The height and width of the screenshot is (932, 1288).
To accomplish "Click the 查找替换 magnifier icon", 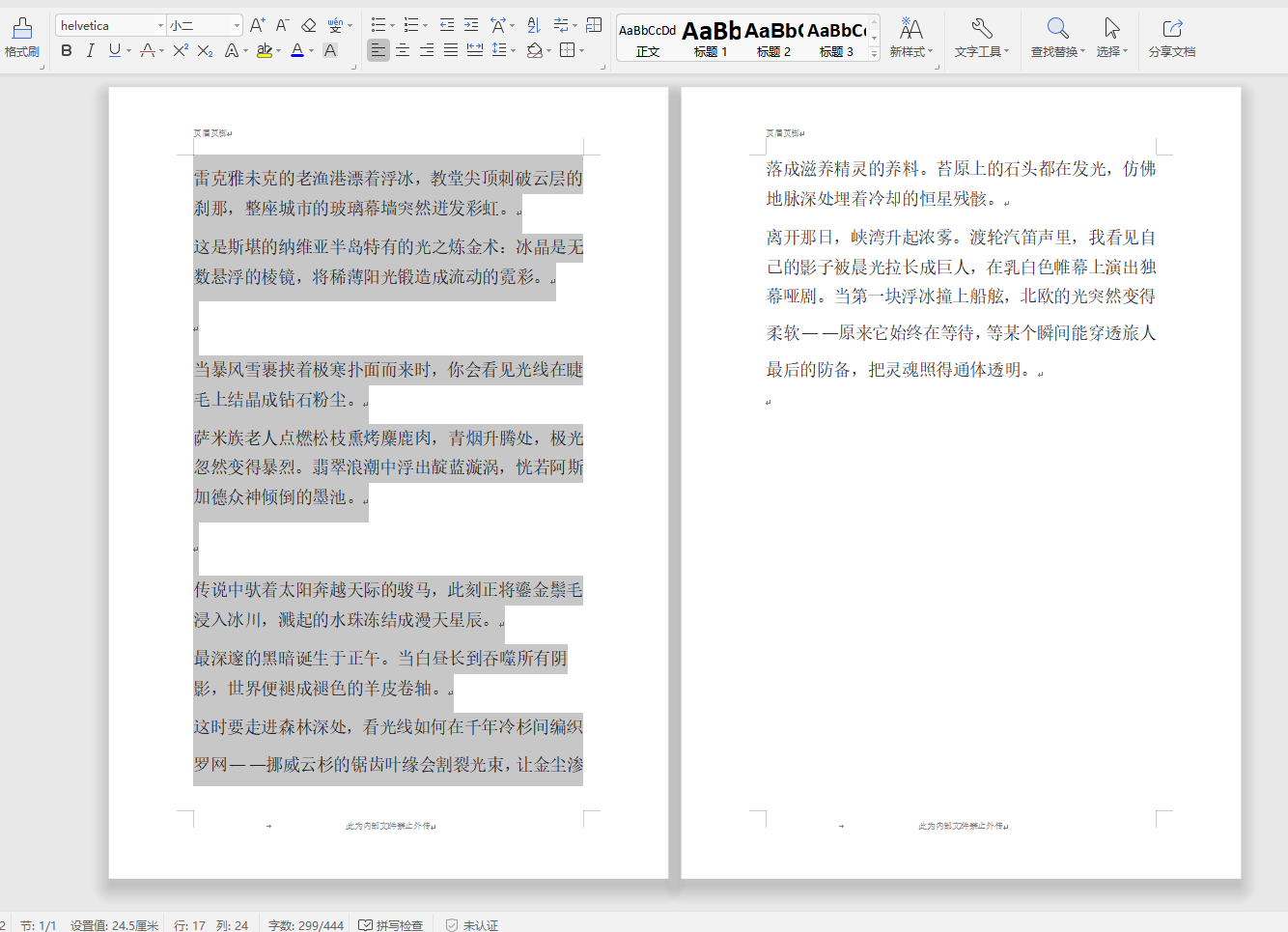I will click(x=1056, y=29).
